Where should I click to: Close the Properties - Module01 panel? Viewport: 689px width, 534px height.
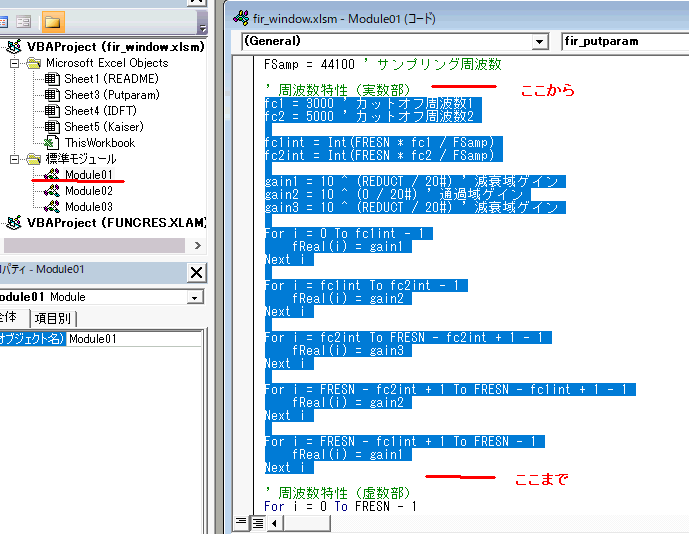pos(196,272)
